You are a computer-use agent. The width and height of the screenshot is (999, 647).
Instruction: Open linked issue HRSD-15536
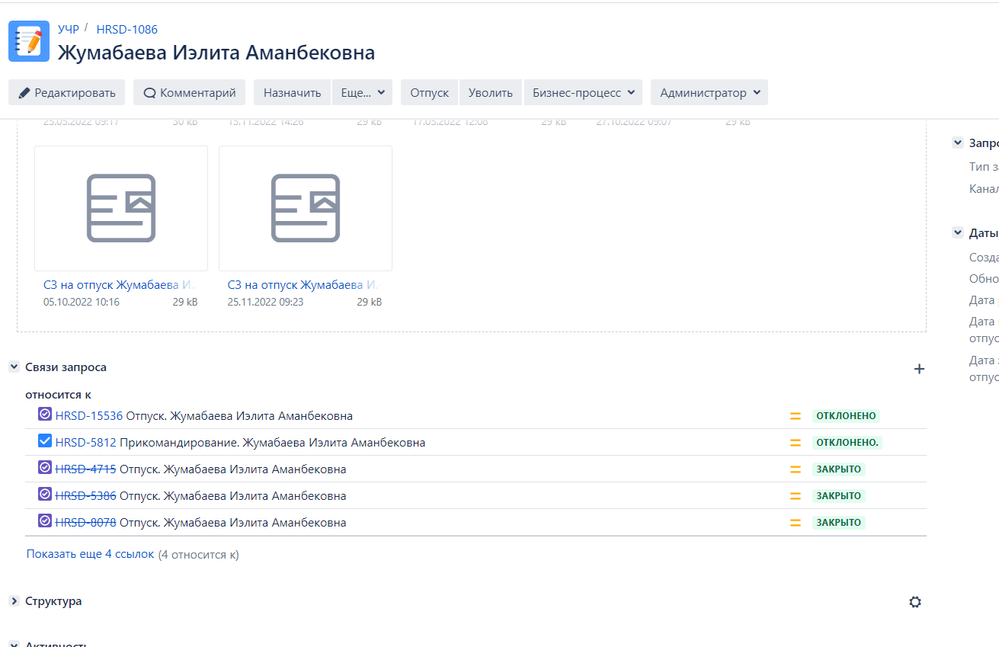pos(89,416)
